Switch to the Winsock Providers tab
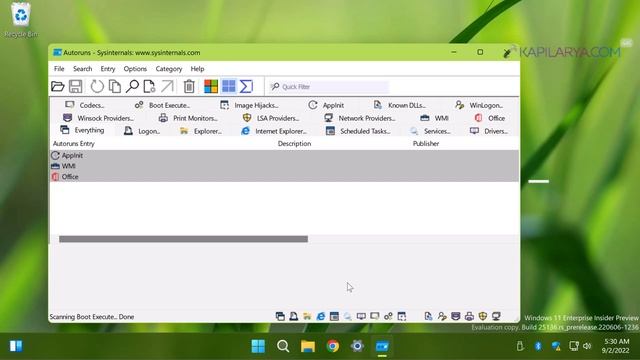This screenshot has width=640, height=360. pyautogui.click(x=98, y=118)
